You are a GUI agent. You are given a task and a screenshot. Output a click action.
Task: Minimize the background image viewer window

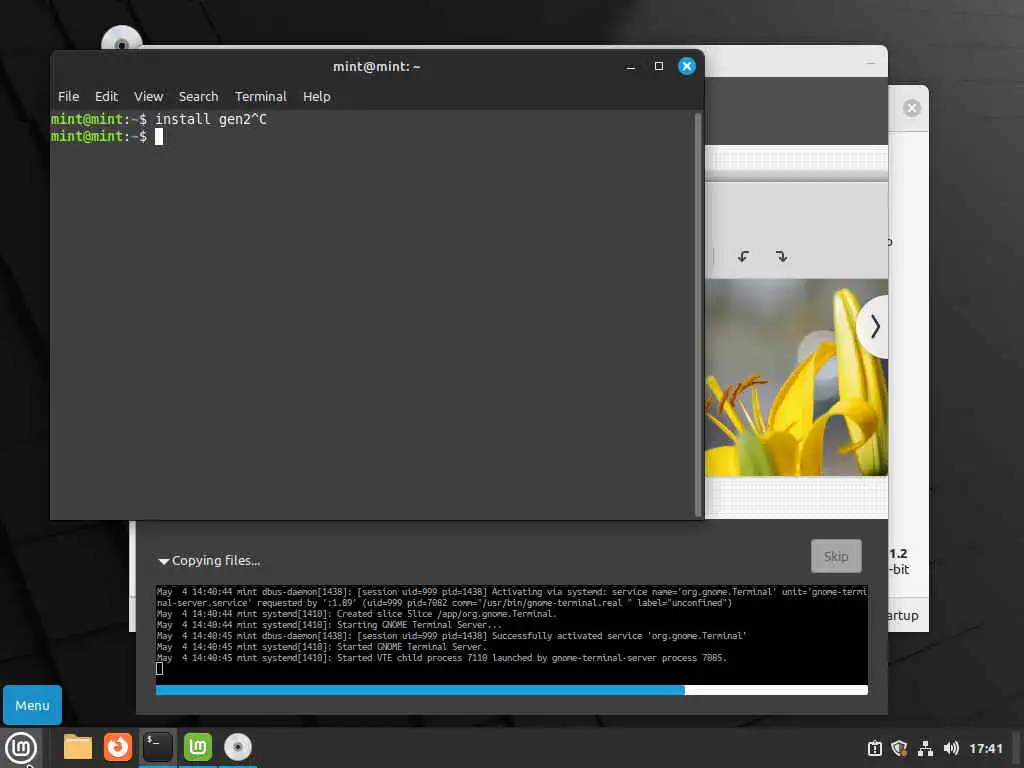pos(871,63)
